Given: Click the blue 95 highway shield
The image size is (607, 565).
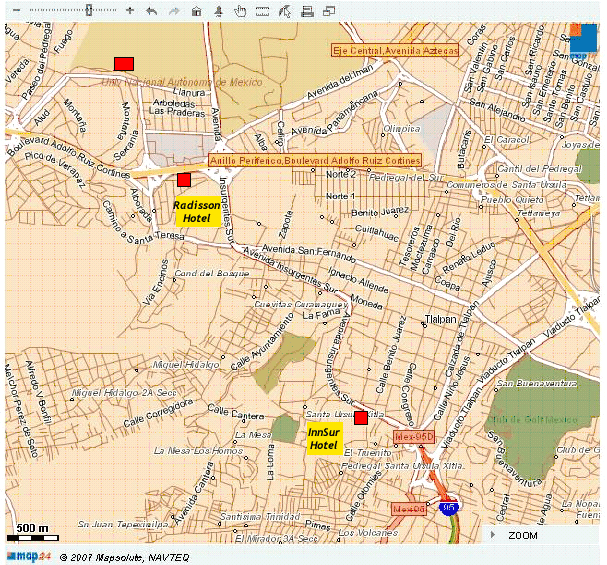Looking at the screenshot, I should click(x=449, y=507).
